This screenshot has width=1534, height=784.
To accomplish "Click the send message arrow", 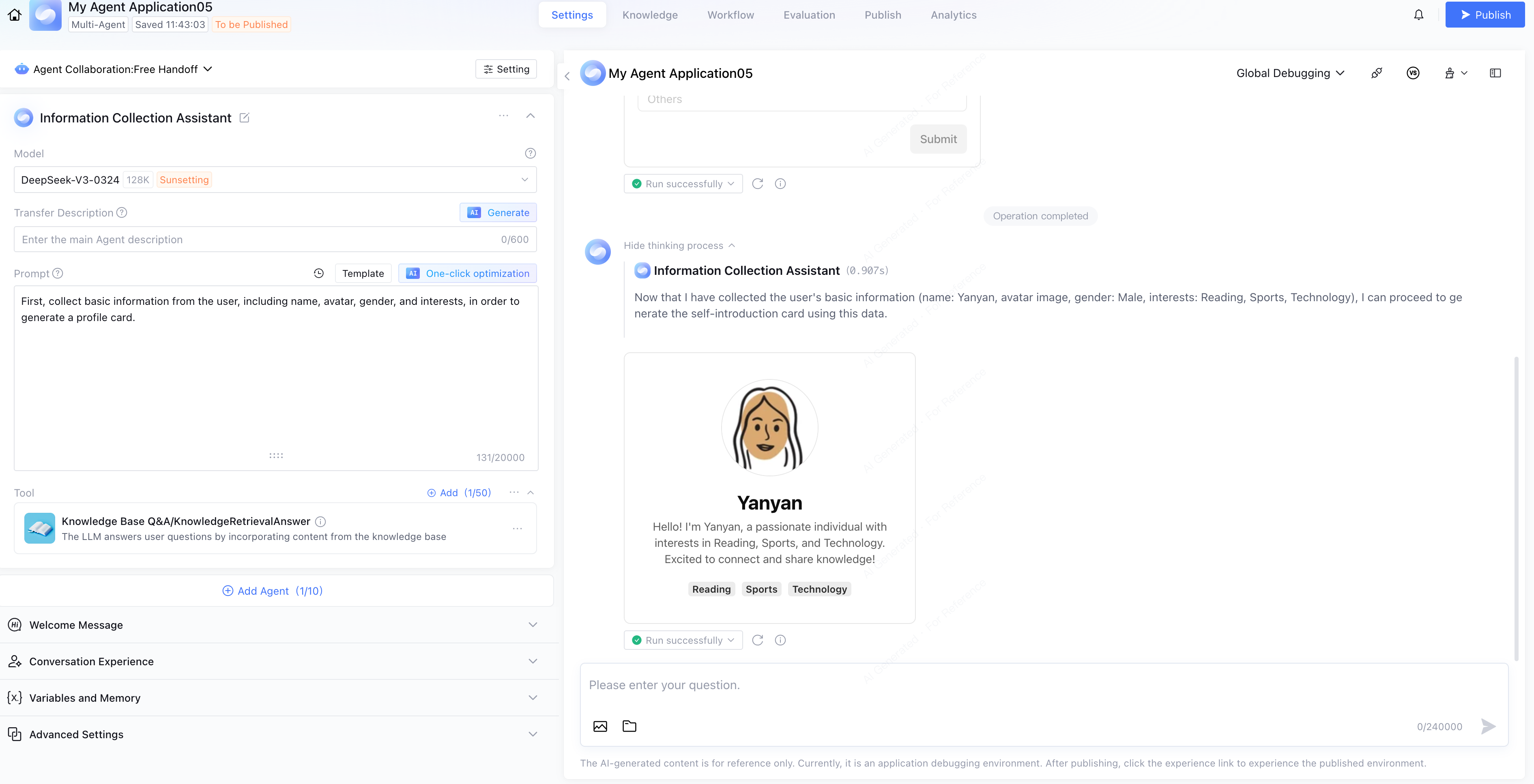I will 1487,726.
